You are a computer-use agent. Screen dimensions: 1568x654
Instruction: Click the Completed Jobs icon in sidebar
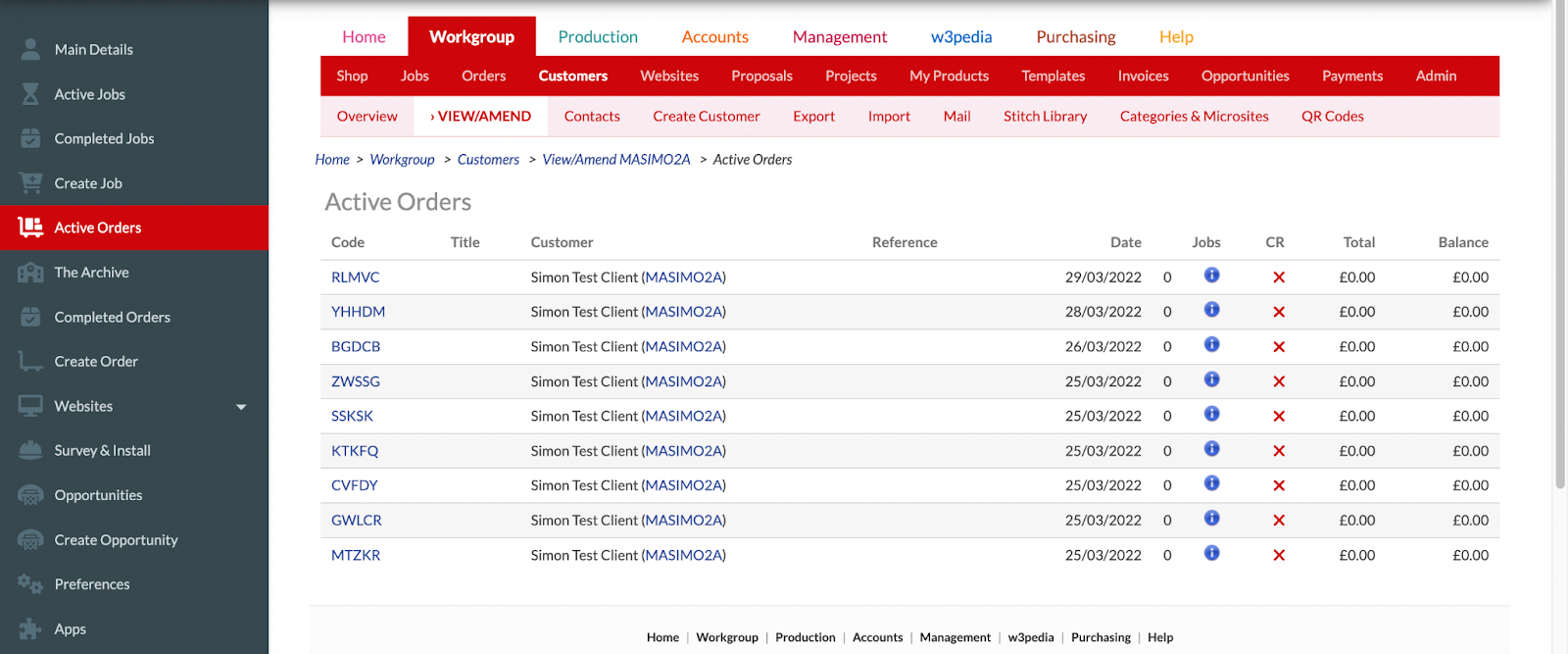click(30, 138)
